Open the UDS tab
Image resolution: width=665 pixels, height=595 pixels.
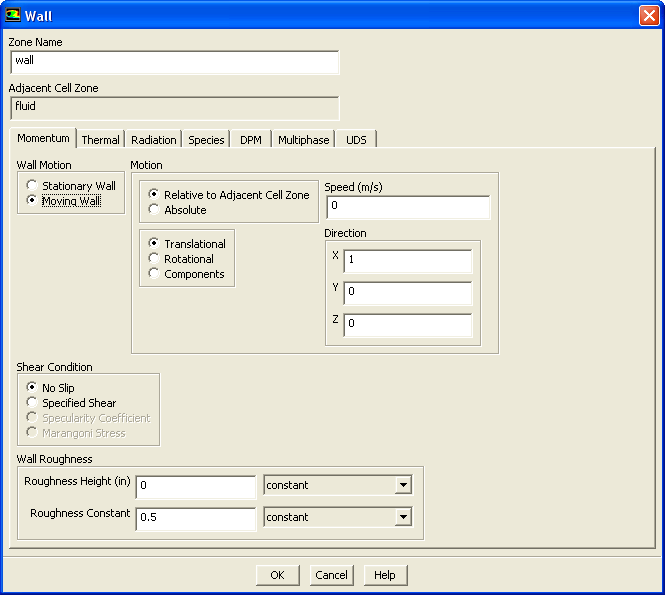(x=356, y=140)
